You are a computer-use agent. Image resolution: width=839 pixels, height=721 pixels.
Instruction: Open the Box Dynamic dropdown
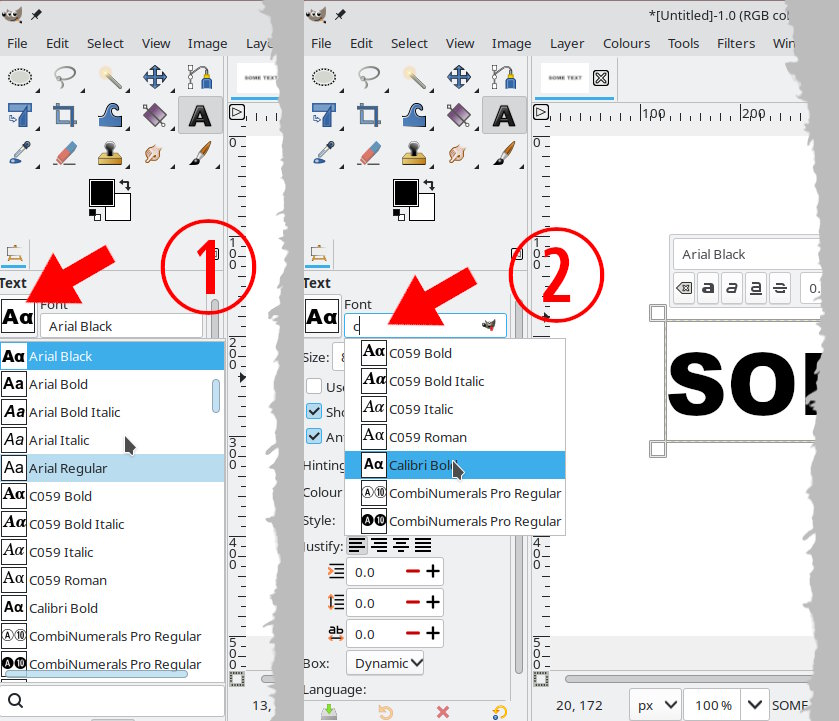pyautogui.click(x=385, y=663)
